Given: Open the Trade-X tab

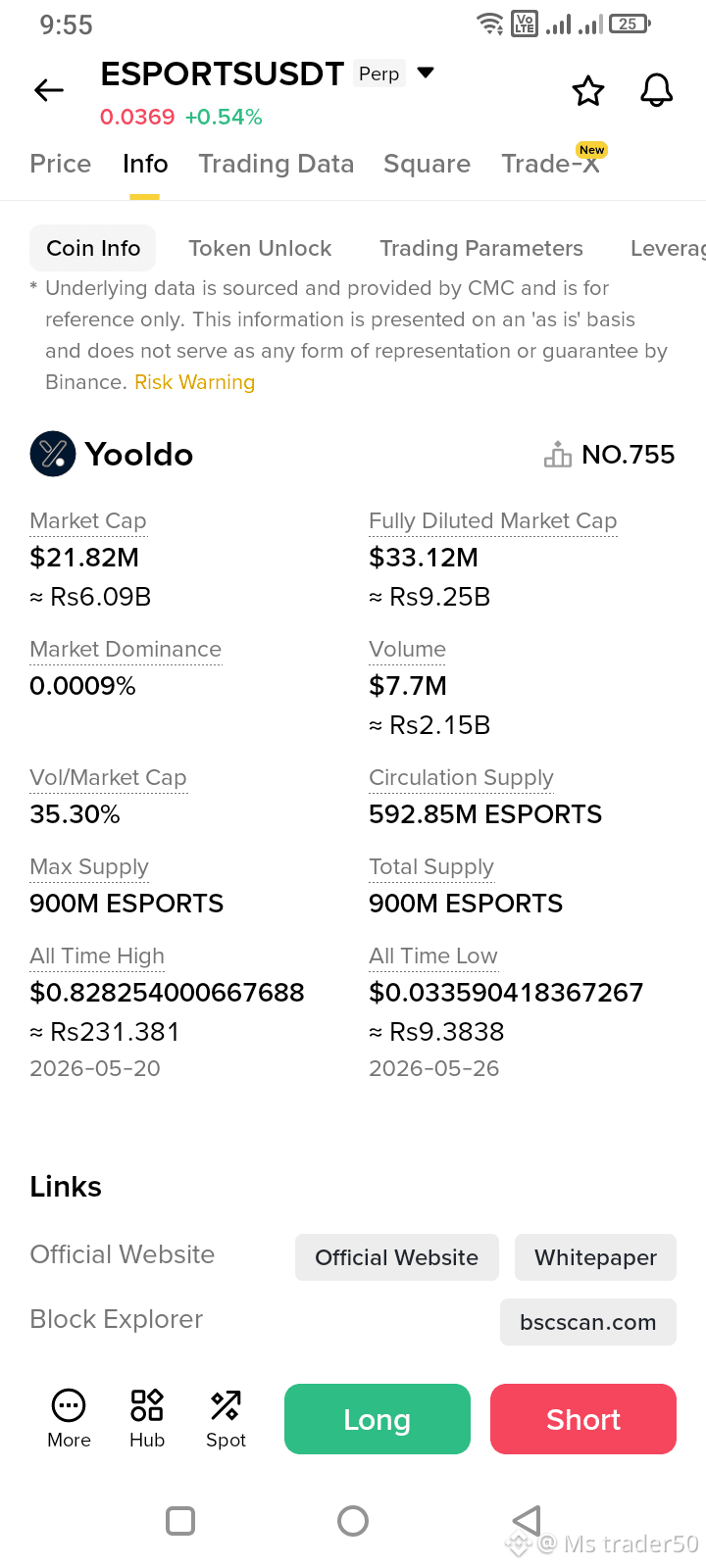Looking at the screenshot, I should click(x=551, y=164).
